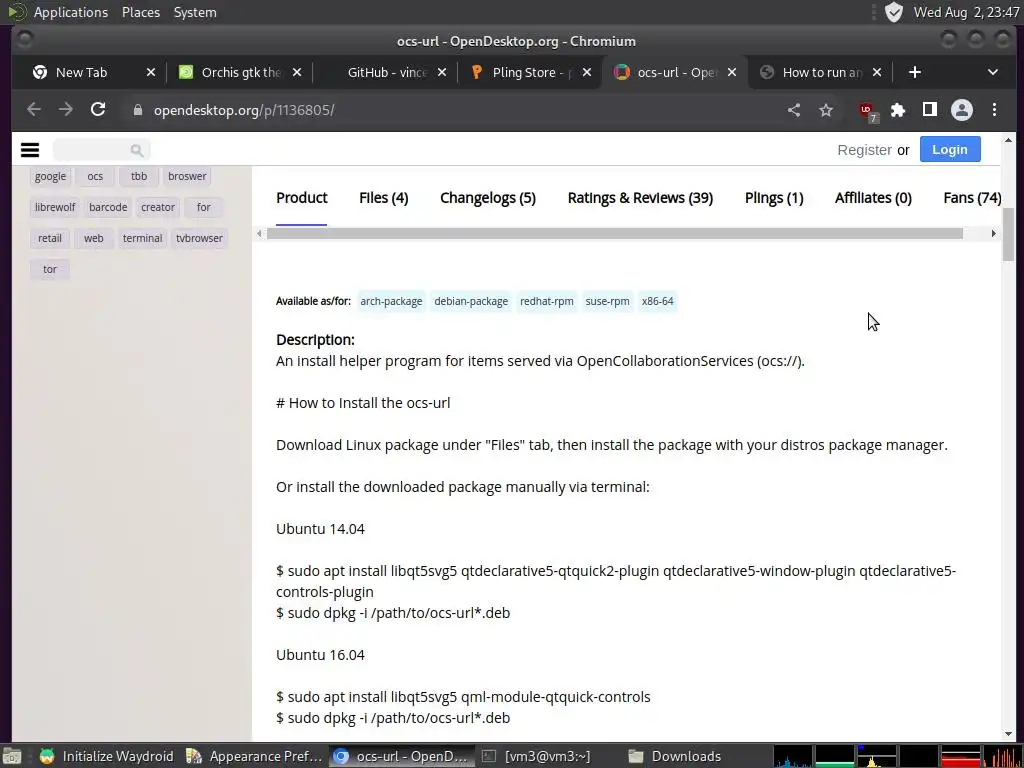
Task: Close the How to run tab
Action: [877, 72]
